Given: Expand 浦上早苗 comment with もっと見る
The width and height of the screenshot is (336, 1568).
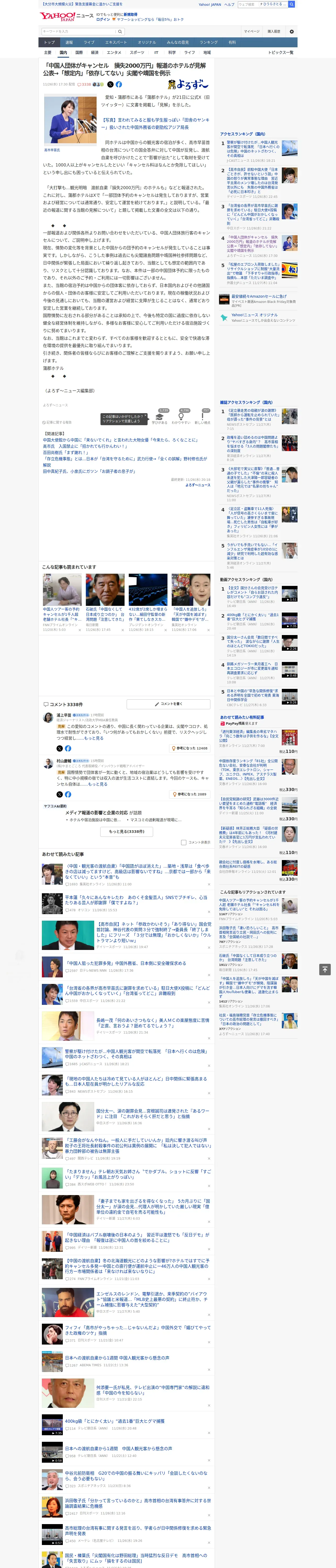Looking at the screenshot, I should pos(93,738).
